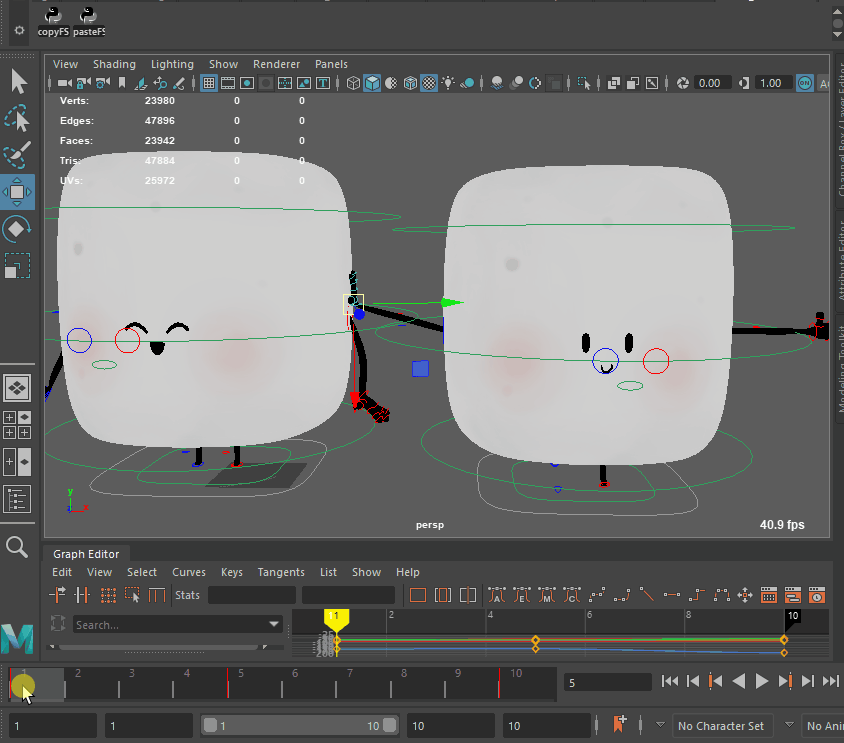Toggle textured display in viewport
This screenshot has width=844, height=743.
(428, 83)
